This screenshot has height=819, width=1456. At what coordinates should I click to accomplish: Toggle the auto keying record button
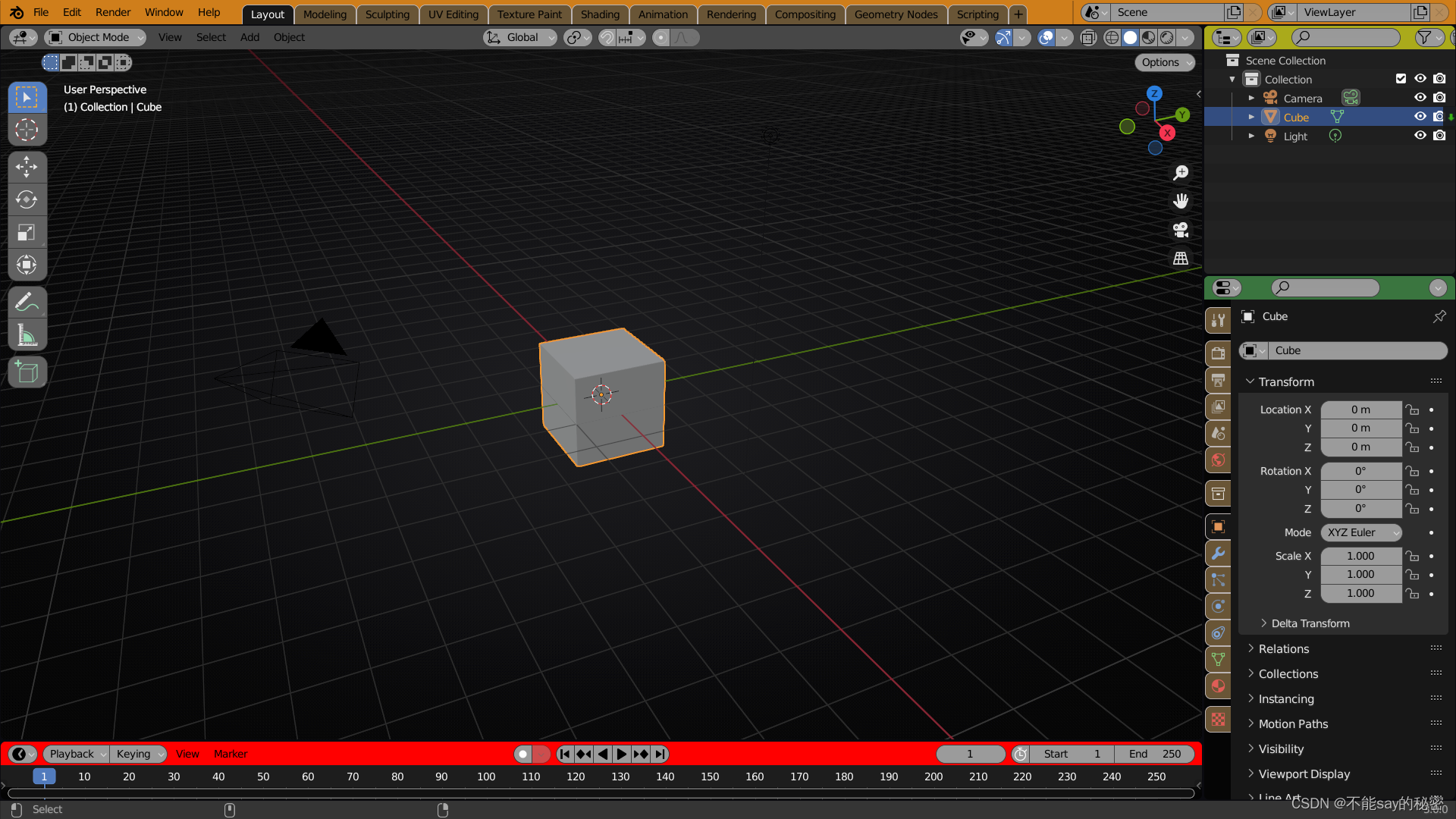coord(522,754)
